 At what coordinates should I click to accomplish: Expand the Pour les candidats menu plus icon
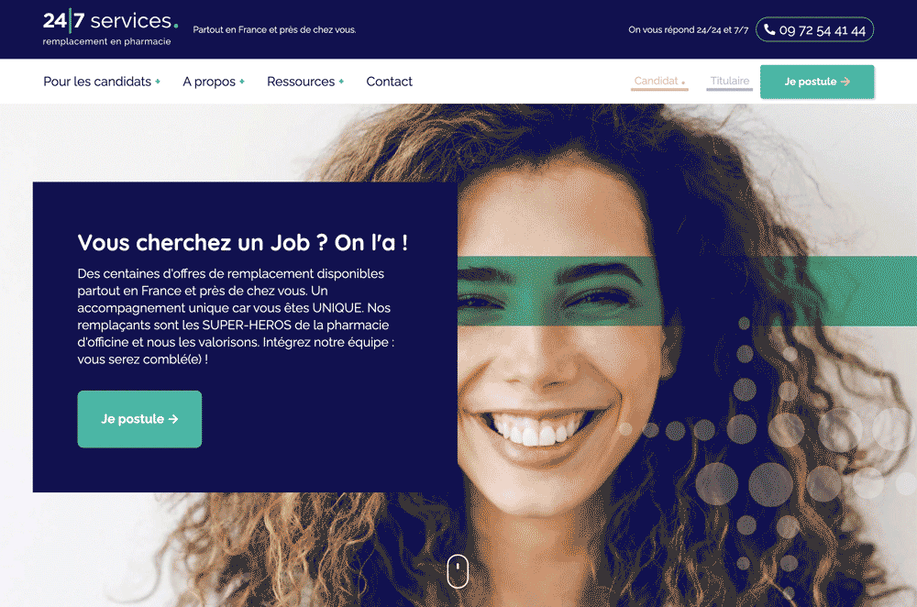(157, 82)
